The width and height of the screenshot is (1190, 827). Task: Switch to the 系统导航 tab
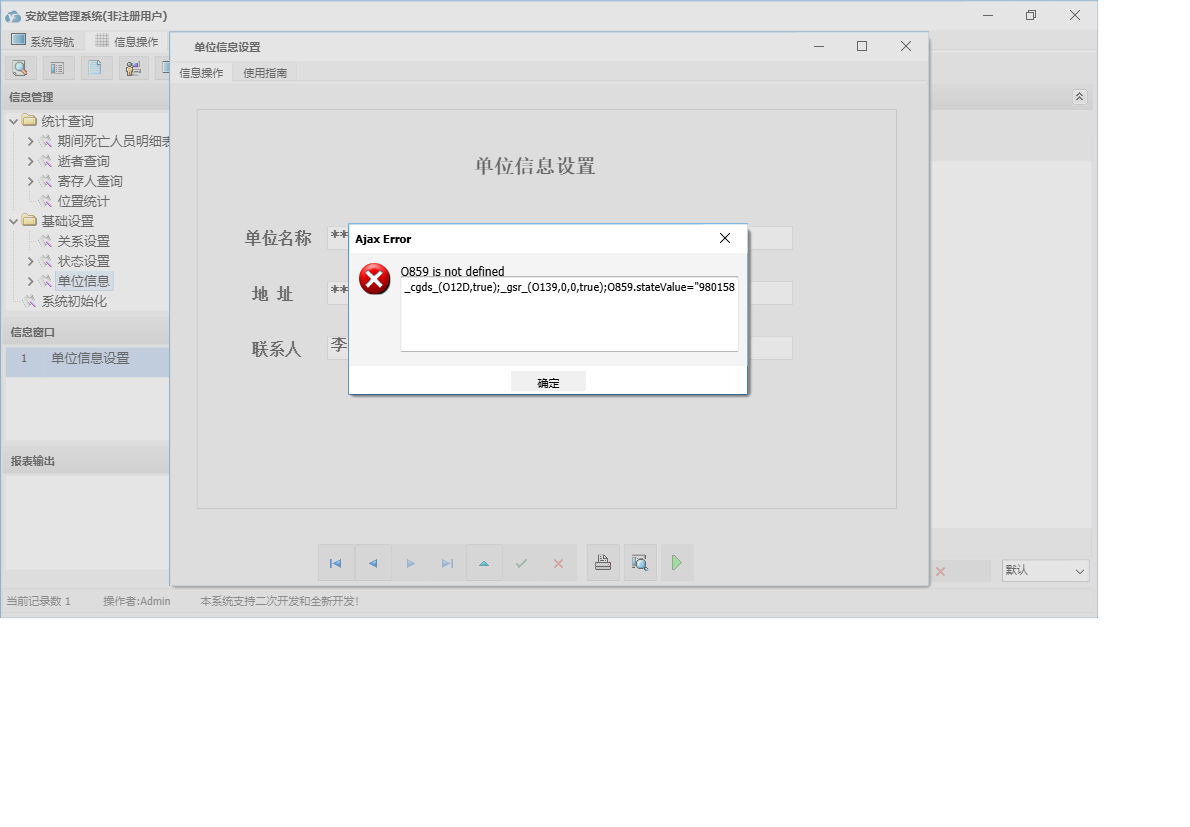pos(43,41)
